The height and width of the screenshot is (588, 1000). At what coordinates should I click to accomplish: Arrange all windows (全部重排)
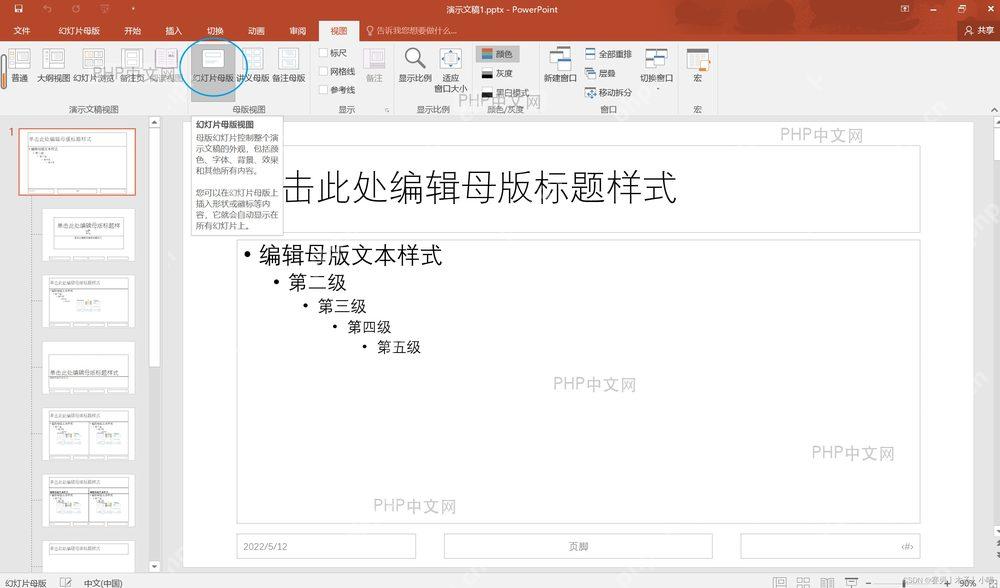pos(608,54)
